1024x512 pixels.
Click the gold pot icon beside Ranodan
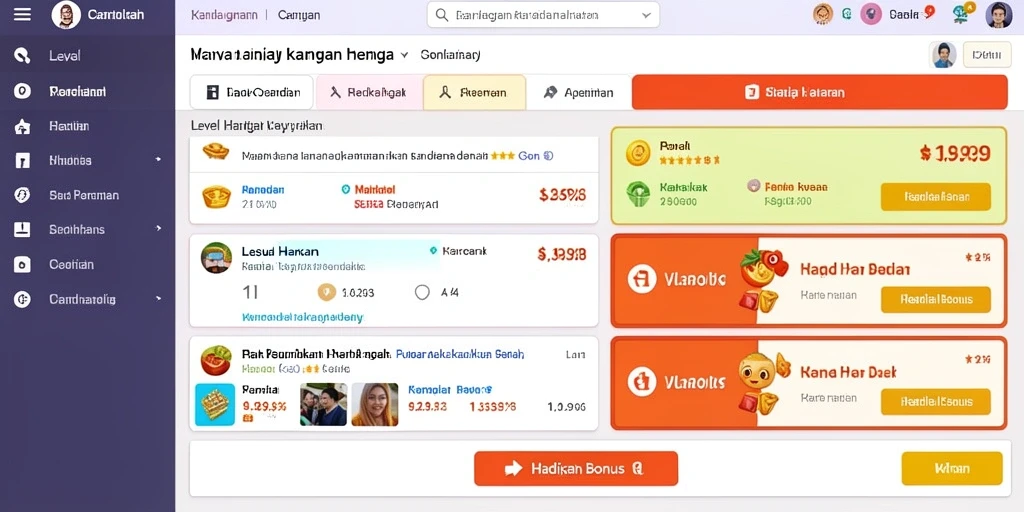(x=216, y=195)
